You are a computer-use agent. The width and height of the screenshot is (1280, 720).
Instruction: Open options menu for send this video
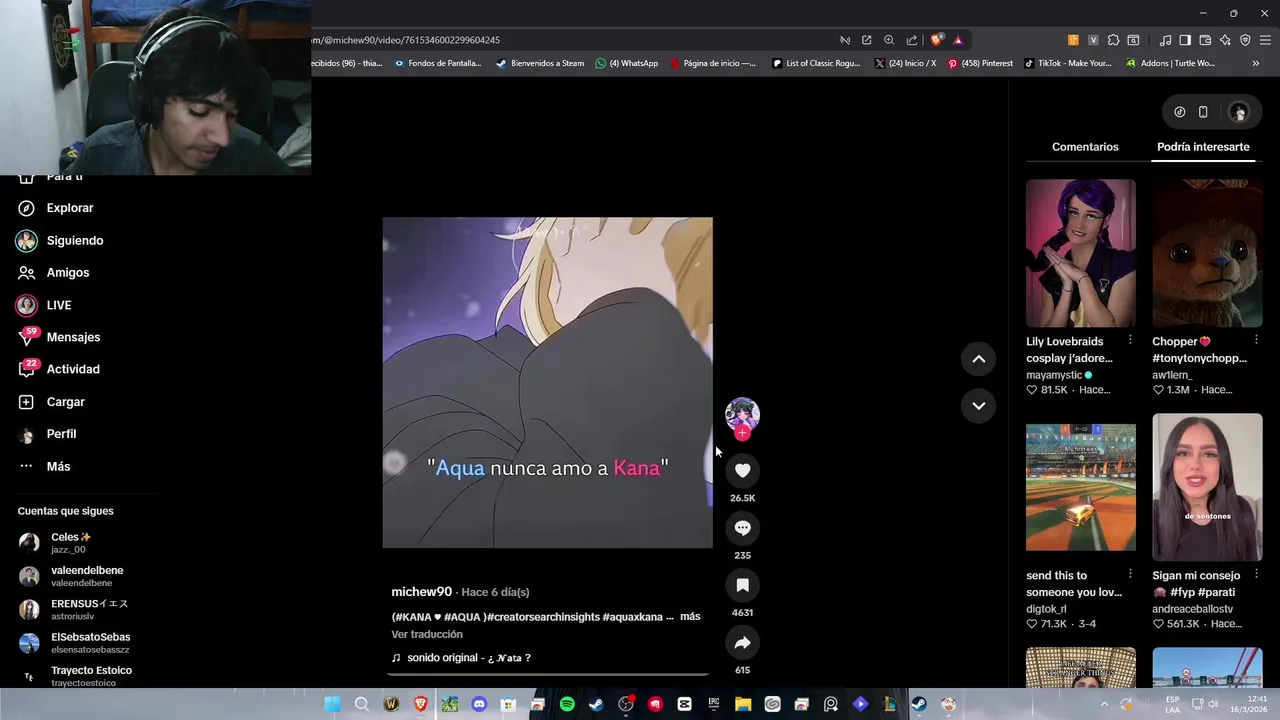coord(1130,574)
